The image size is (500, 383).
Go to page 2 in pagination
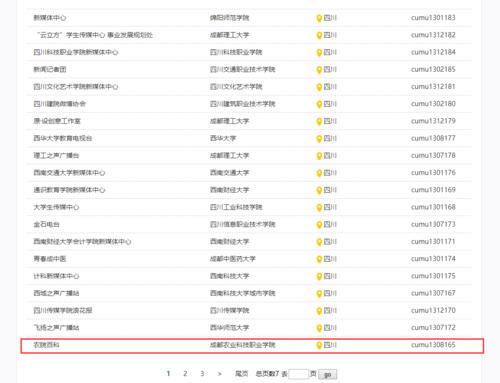tap(185, 374)
